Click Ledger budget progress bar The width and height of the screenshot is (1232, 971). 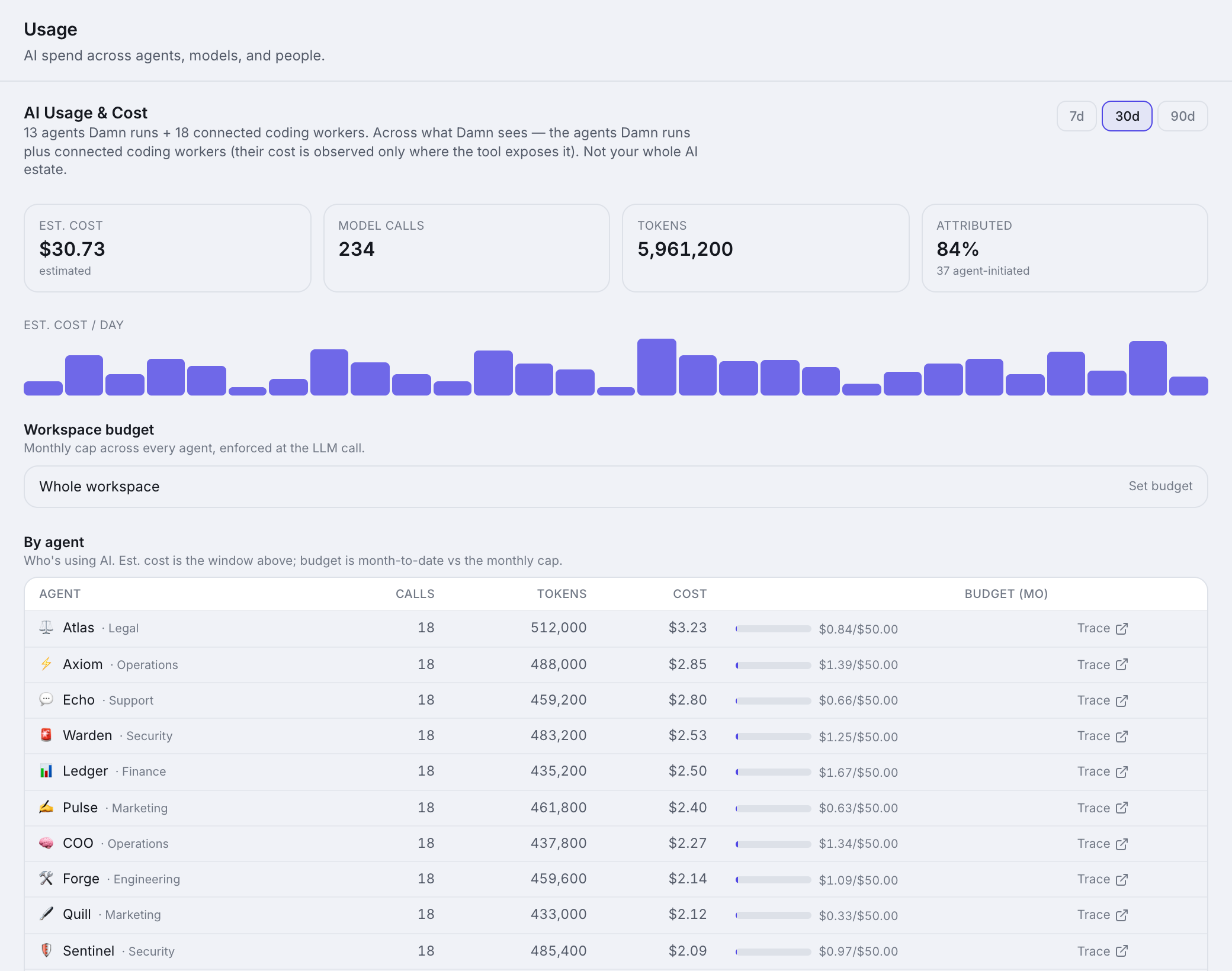pyautogui.click(x=773, y=772)
